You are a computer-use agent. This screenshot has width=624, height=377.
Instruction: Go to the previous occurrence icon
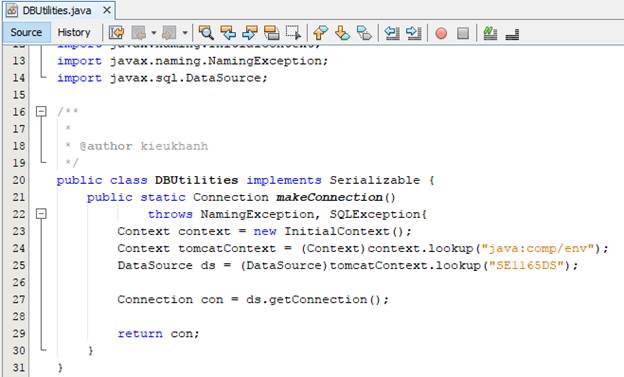click(x=228, y=33)
